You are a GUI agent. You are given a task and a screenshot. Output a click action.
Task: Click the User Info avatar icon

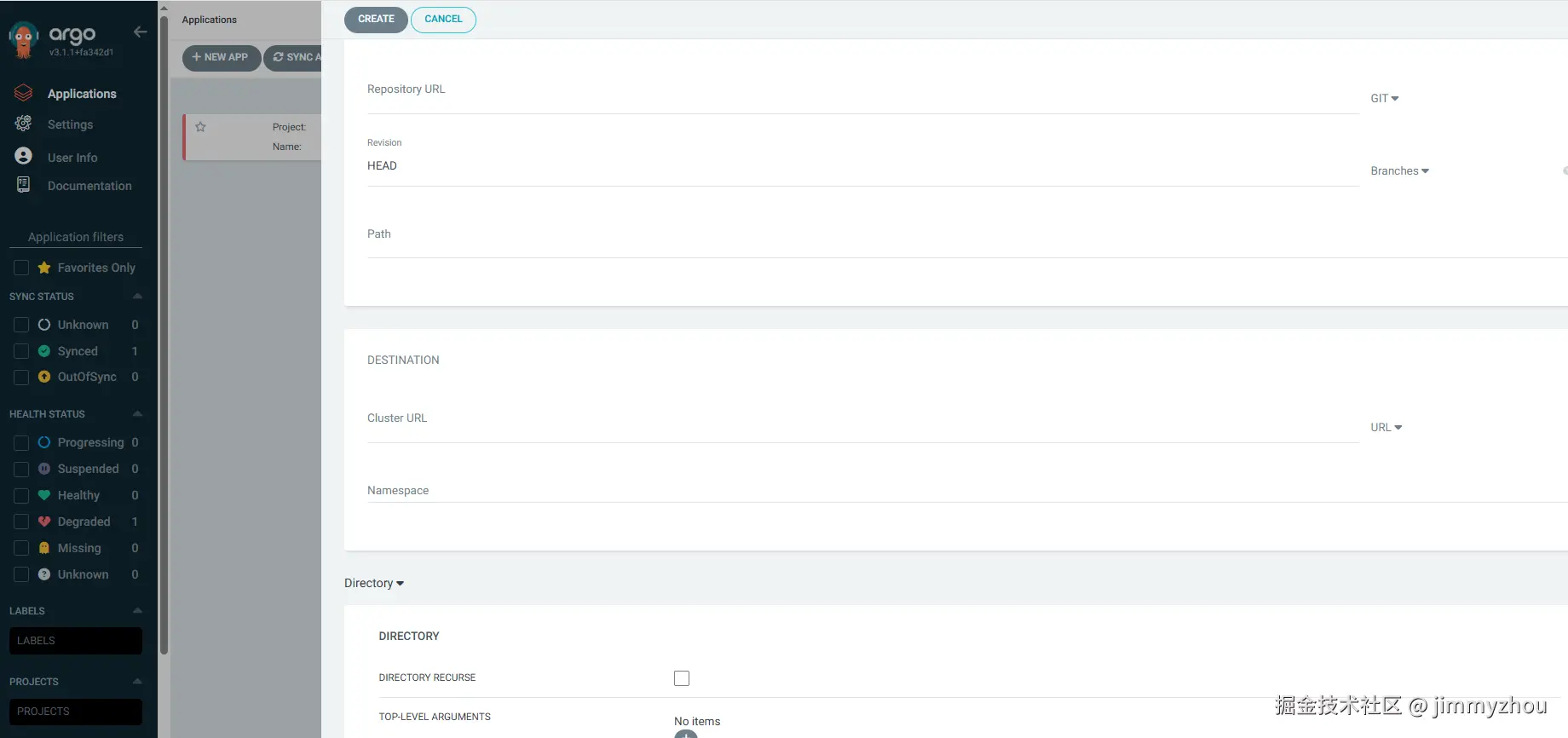24,156
